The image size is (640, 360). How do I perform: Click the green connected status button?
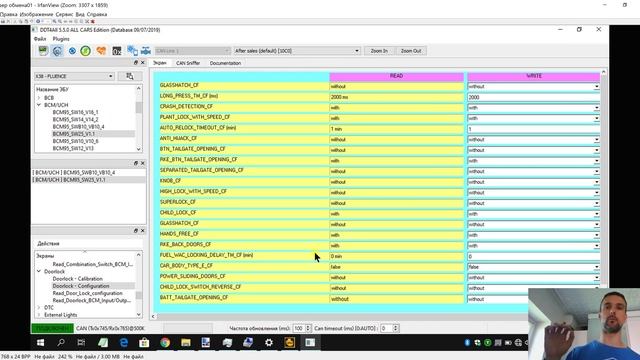(x=52, y=328)
